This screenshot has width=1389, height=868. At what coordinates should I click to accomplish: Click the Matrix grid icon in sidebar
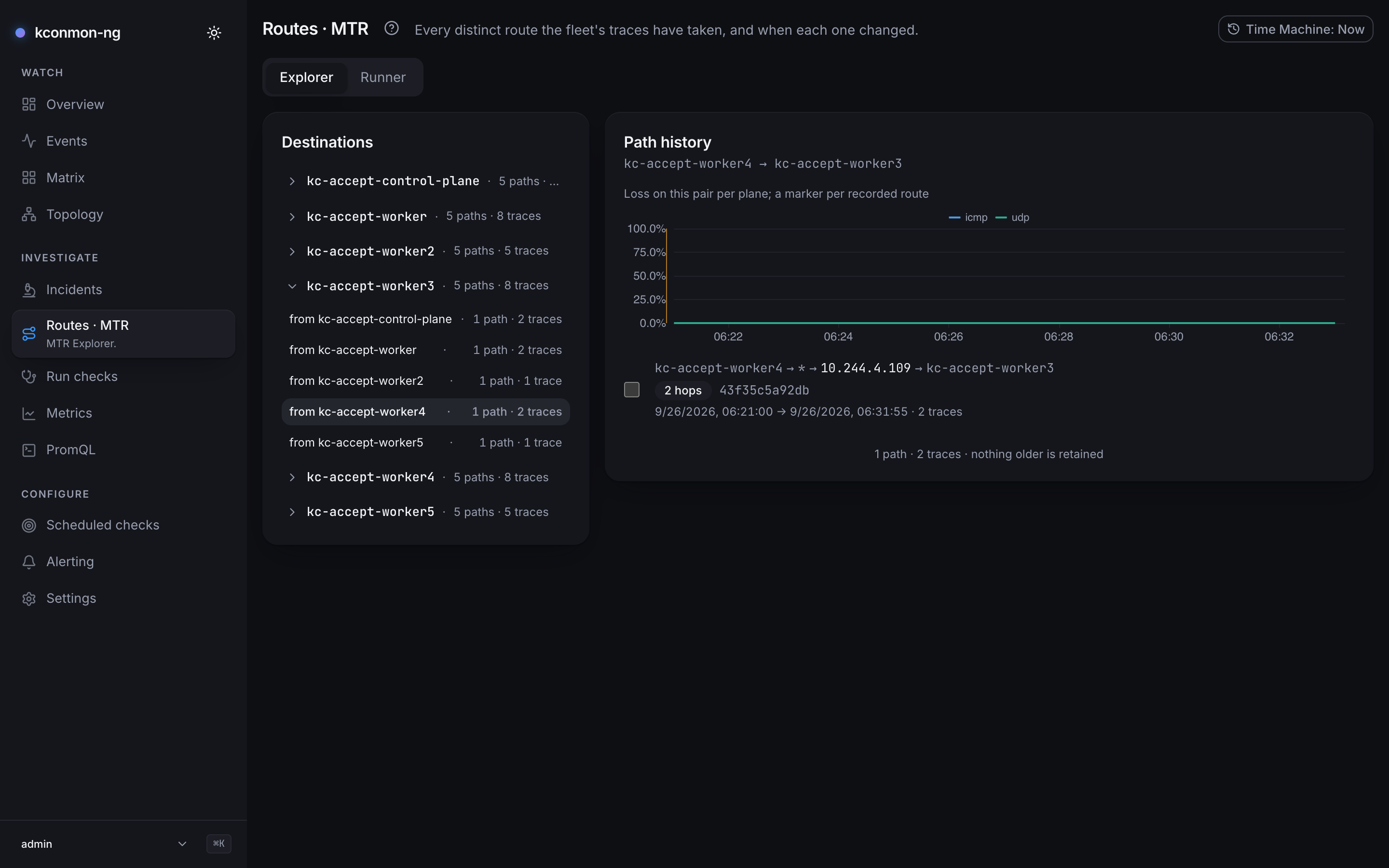click(29, 178)
